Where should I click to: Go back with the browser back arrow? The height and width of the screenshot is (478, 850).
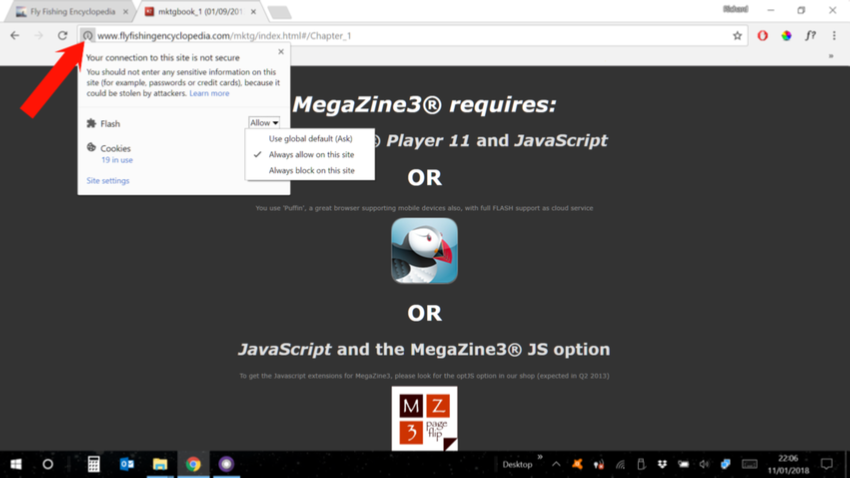(15, 35)
